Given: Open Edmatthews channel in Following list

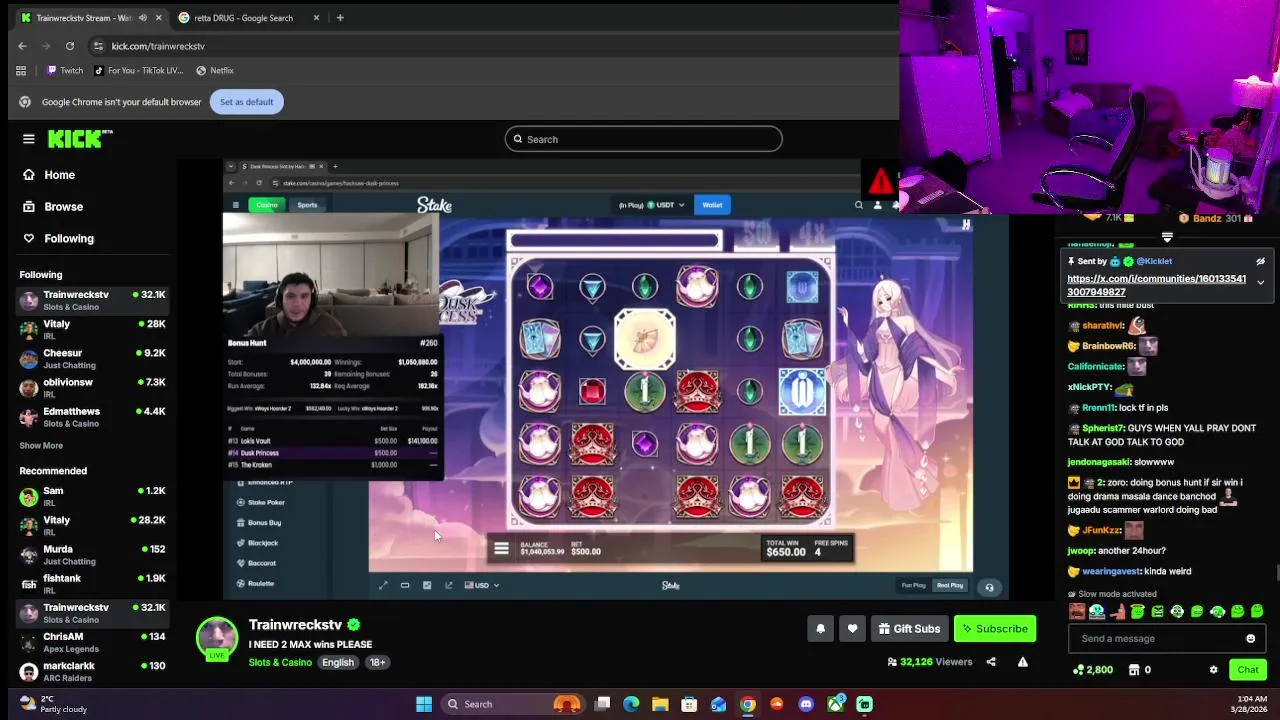Looking at the screenshot, I should [92, 416].
